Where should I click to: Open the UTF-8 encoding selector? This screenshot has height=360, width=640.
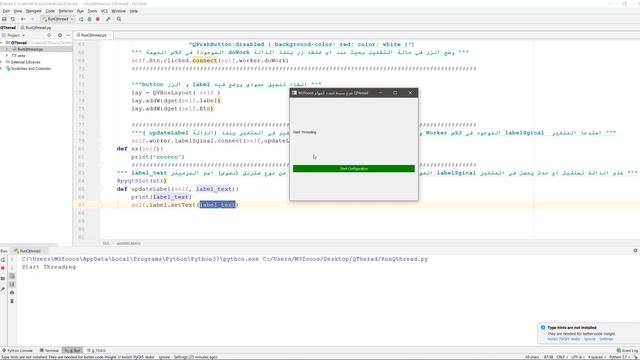(x=578, y=357)
